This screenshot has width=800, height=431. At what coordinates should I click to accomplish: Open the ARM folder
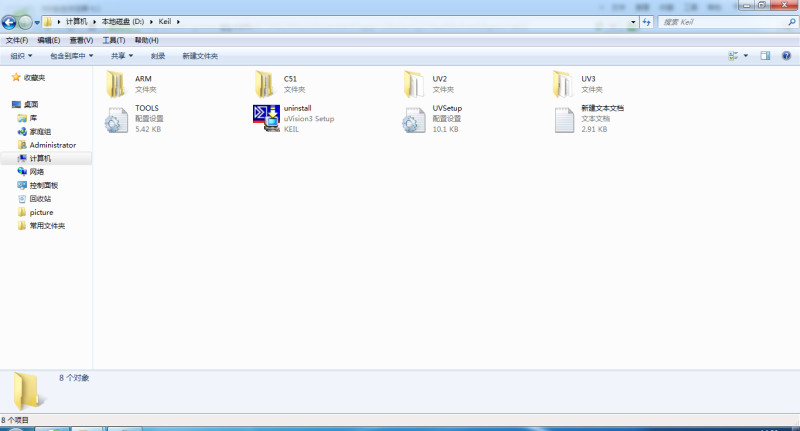pyautogui.click(x=117, y=83)
